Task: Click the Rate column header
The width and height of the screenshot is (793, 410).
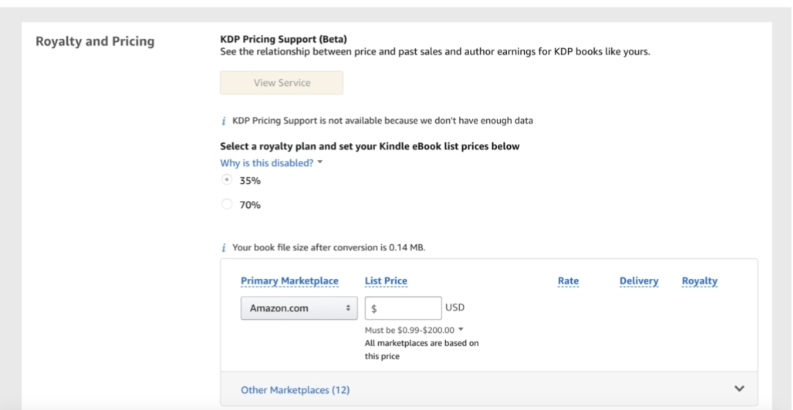Action: [x=567, y=281]
